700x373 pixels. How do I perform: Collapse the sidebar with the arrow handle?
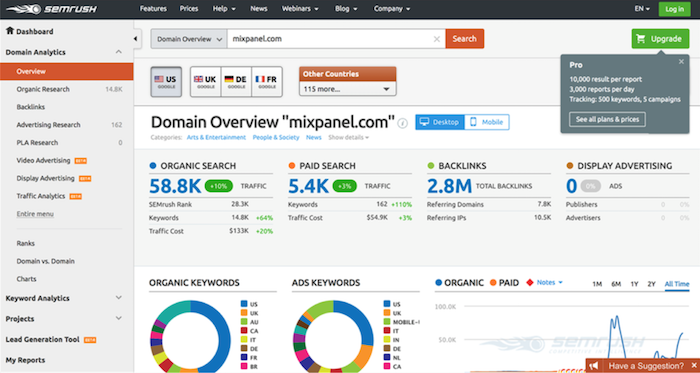[136, 39]
